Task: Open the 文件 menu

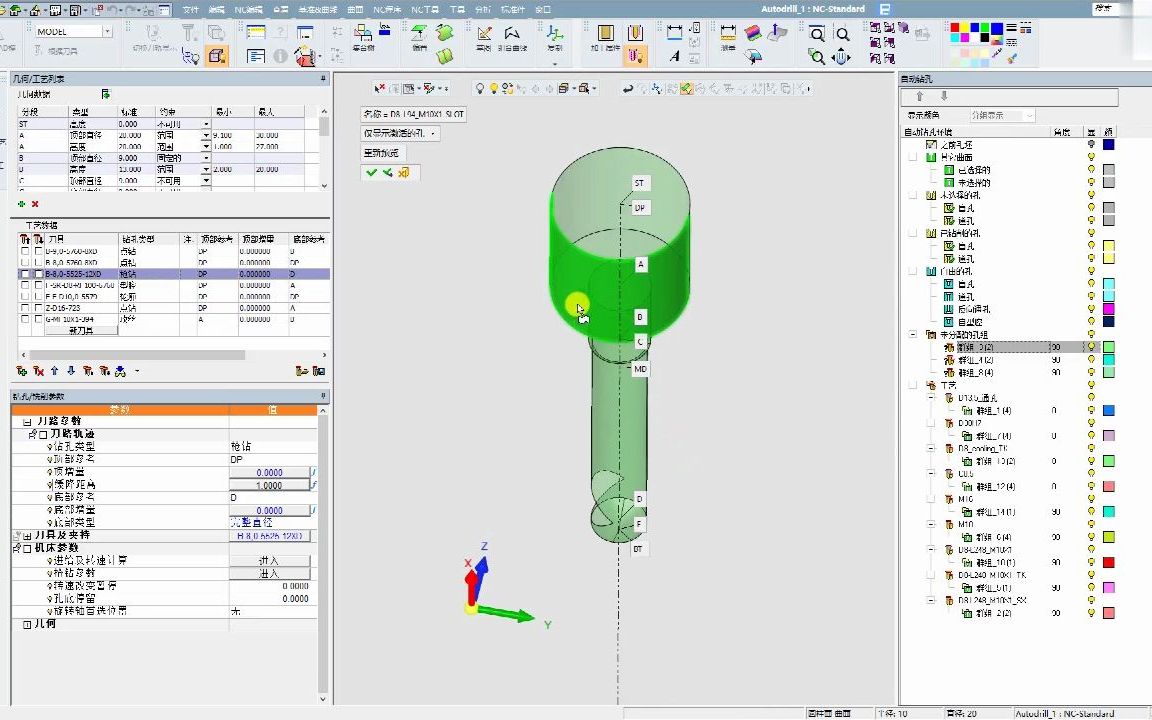Action: 190,9
